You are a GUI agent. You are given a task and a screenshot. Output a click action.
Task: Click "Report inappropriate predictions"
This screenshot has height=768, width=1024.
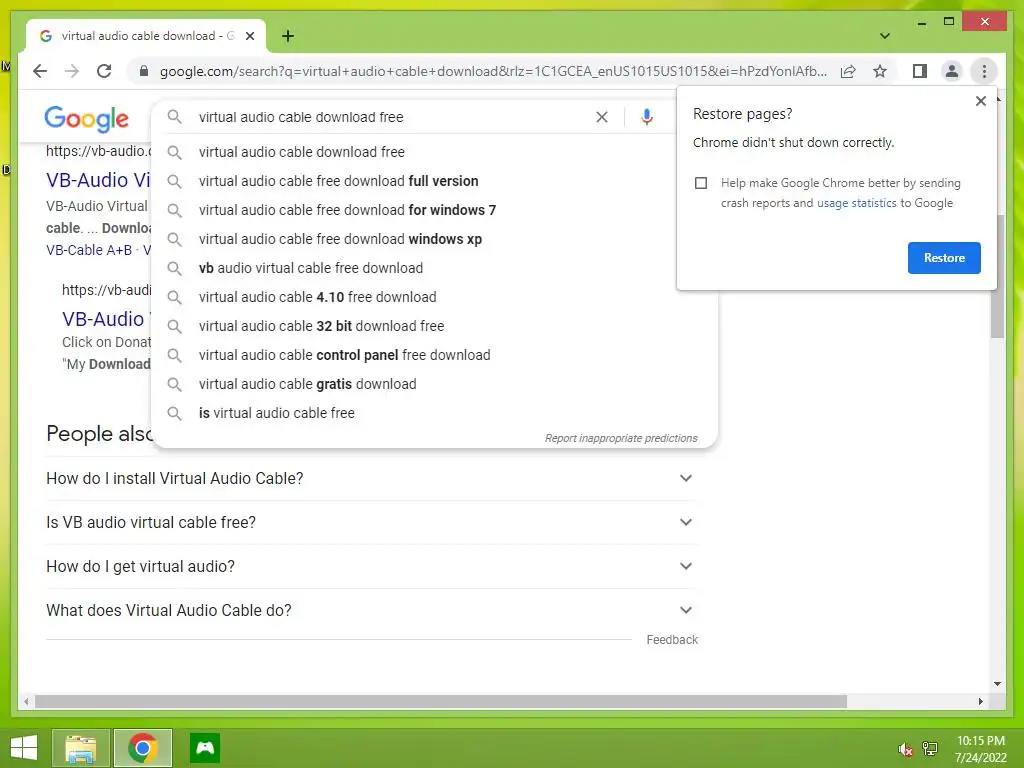click(621, 438)
